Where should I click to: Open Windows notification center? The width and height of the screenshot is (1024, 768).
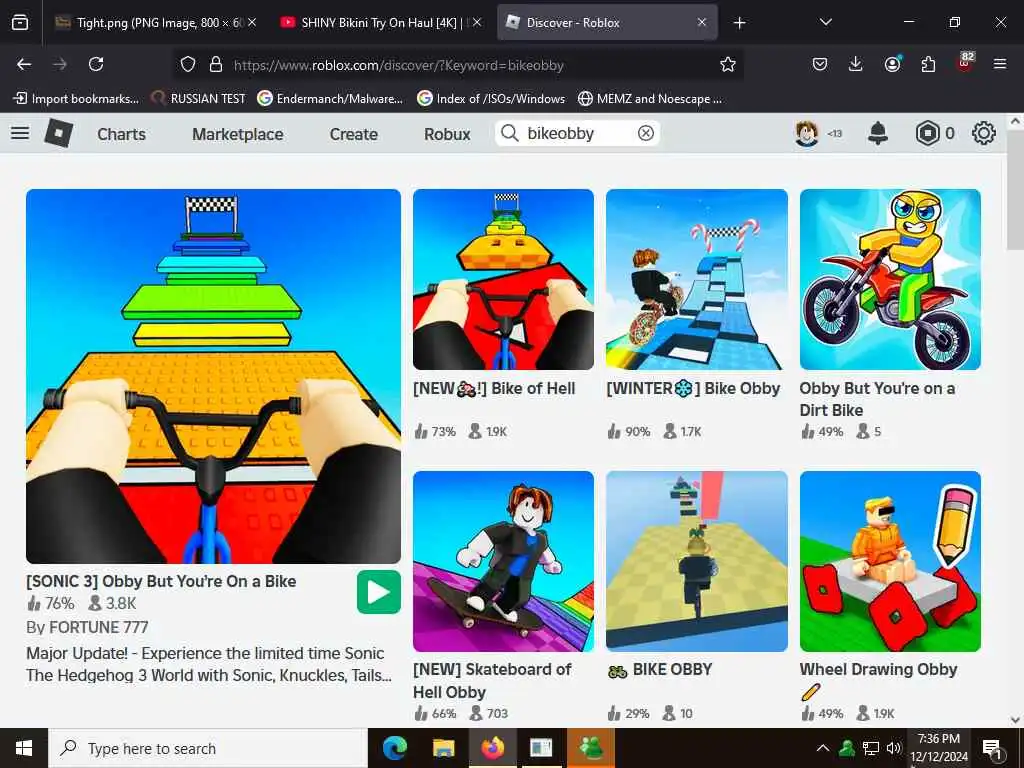coord(992,748)
